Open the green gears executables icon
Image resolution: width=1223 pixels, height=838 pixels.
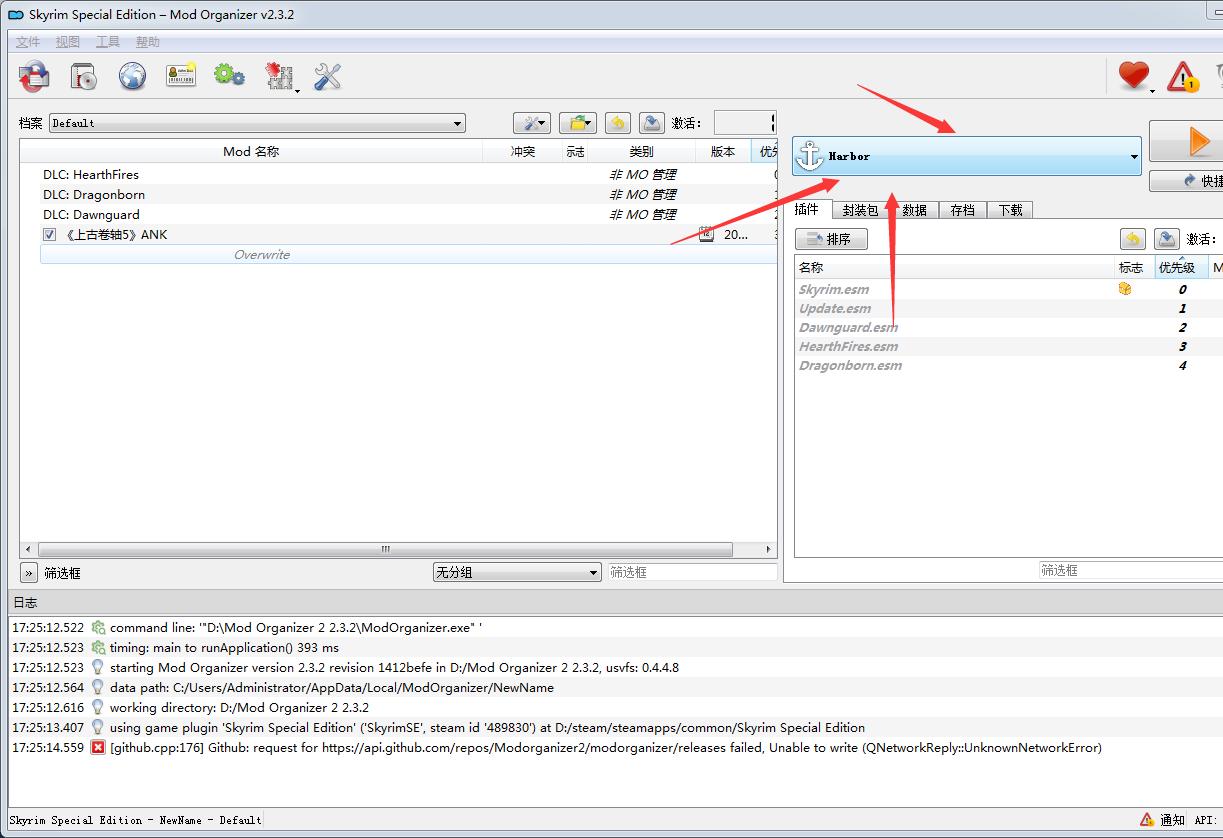pos(229,75)
